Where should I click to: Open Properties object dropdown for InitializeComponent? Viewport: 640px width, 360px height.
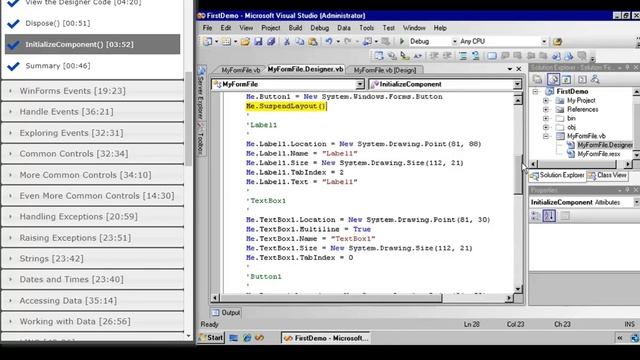click(x=636, y=202)
